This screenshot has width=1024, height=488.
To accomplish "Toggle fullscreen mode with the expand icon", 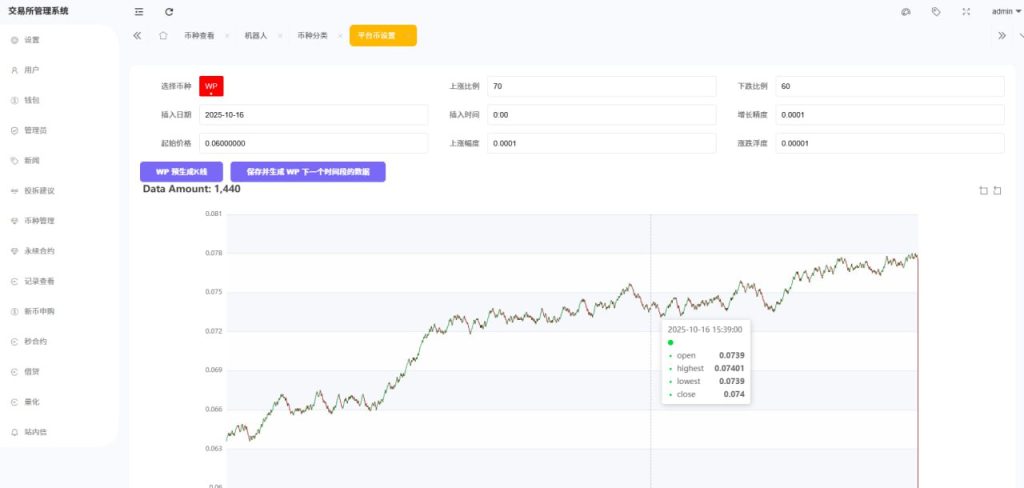I will [966, 12].
